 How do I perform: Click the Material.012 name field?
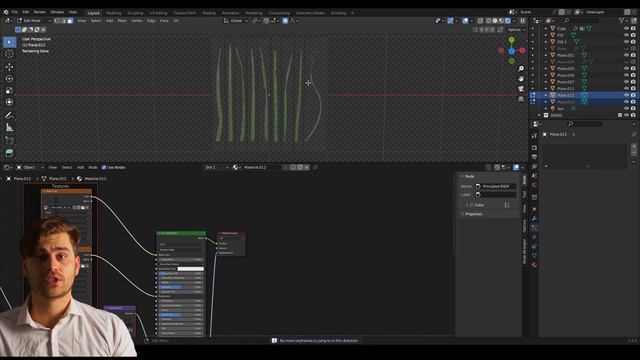pos(261,167)
